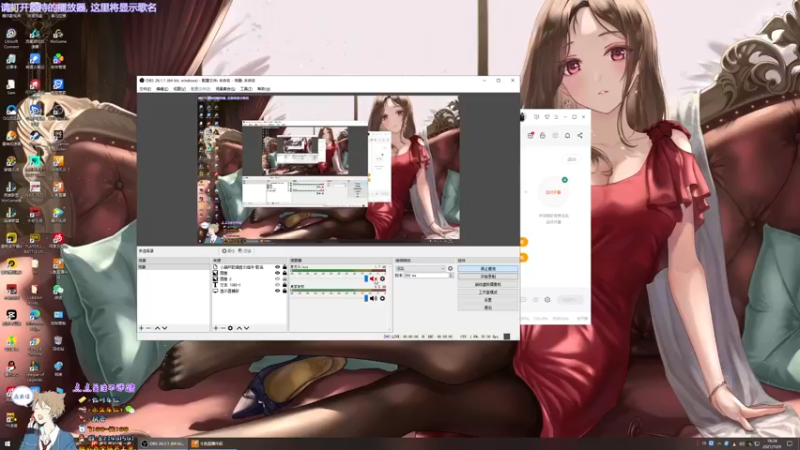Click the OBS preview canvas
The image size is (800, 450).
[x=329, y=169]
